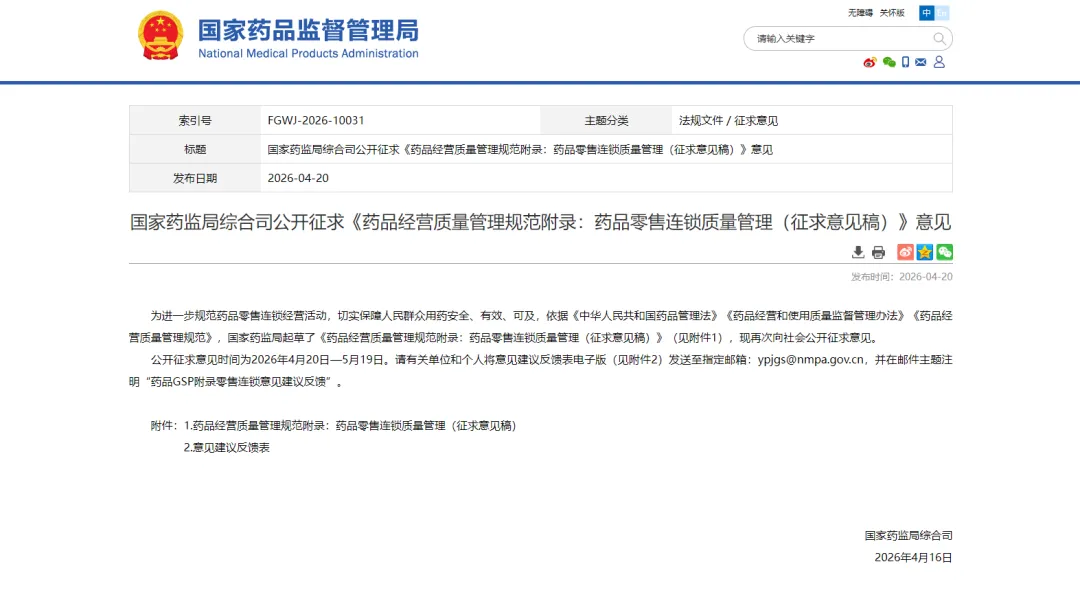Screen dimensions: 1080x599
Task: Click the keyword search input field
Action: coord(830,38)
